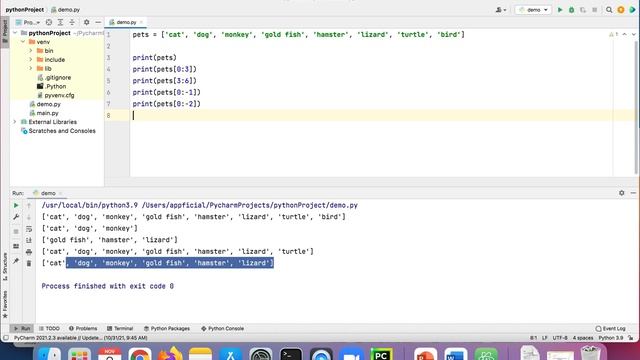Start debugging with the green bug icon
Image resolution: width=640 pixels, height=360 pixels.
click(571, 10)
